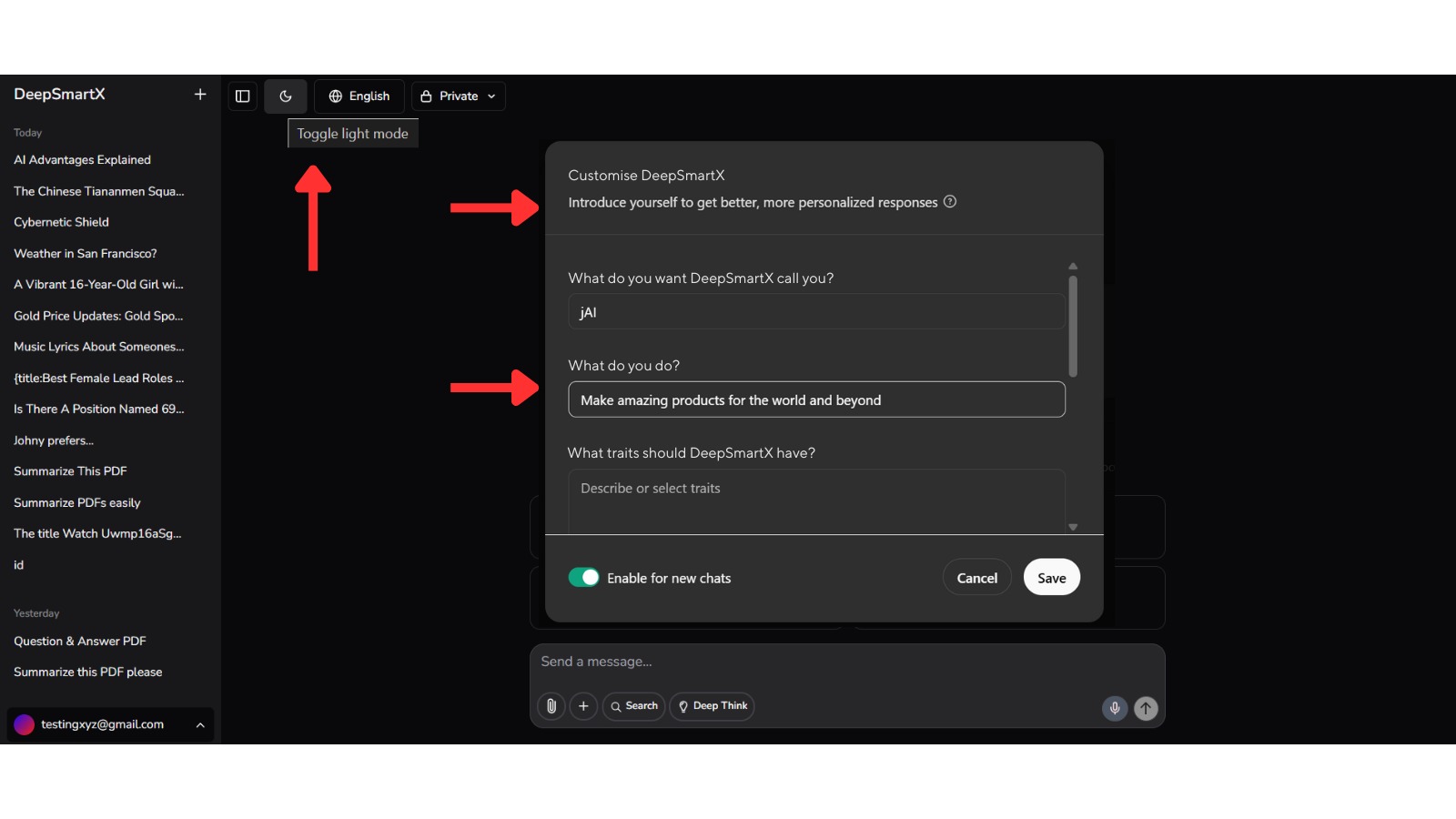Toggle the Deep Think mode

712,706
